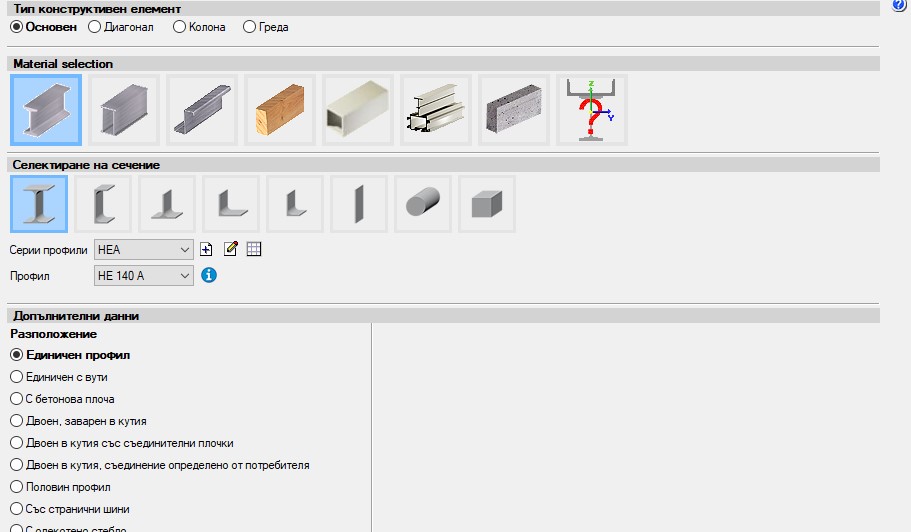Select the I-section shape icon
Viewport: 911px width, 532px height.
coord(39,204)
